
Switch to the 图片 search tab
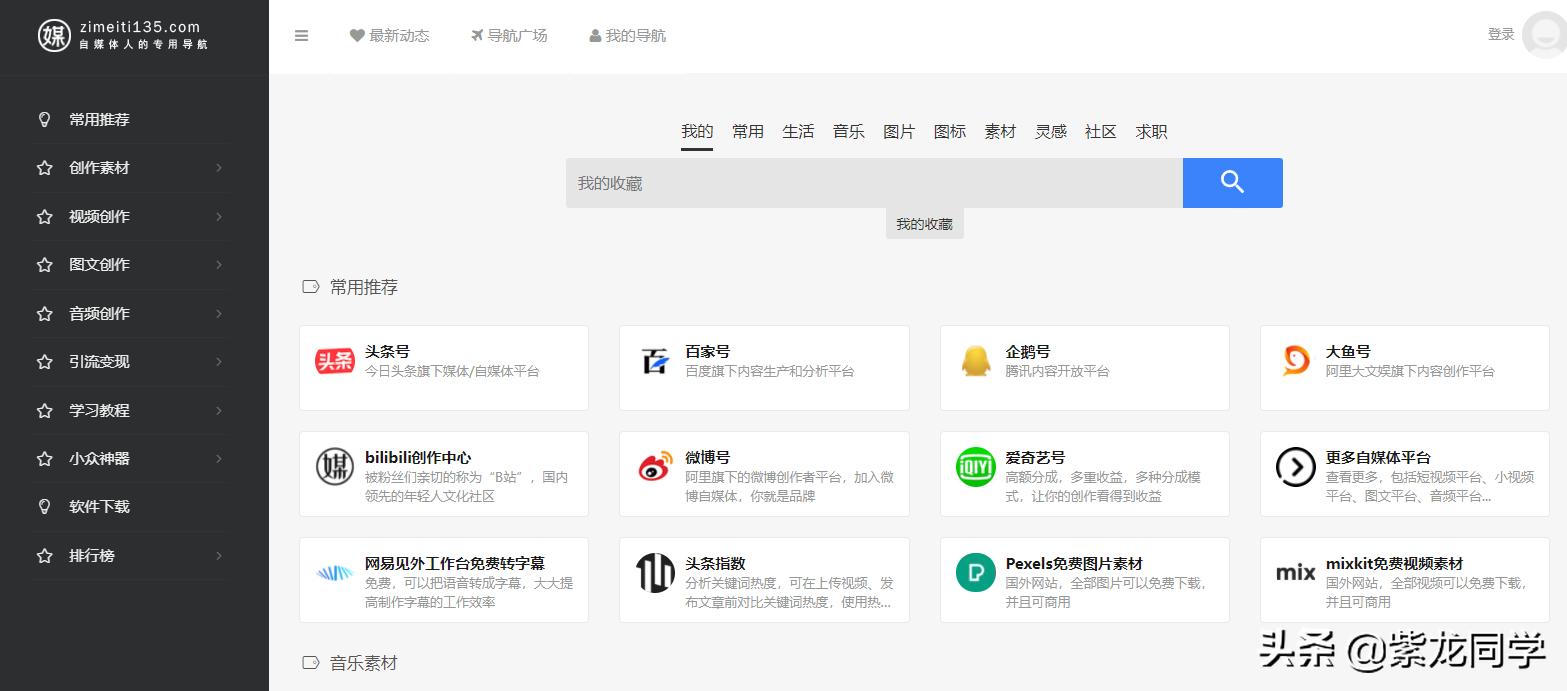[x=899, y=132]
